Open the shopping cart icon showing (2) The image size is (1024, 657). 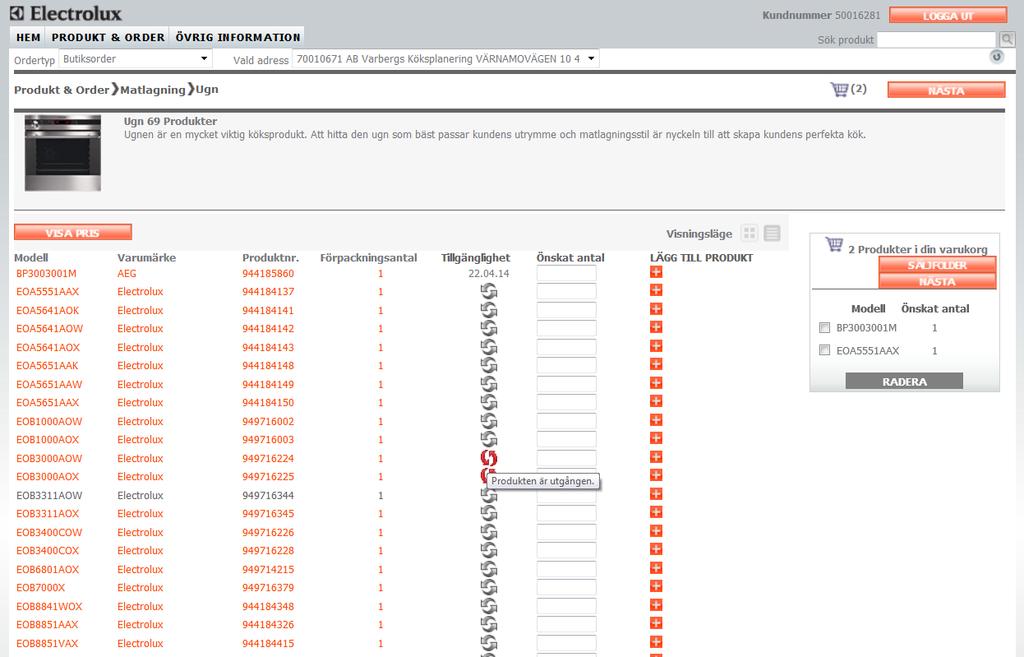tap(839, 89)
